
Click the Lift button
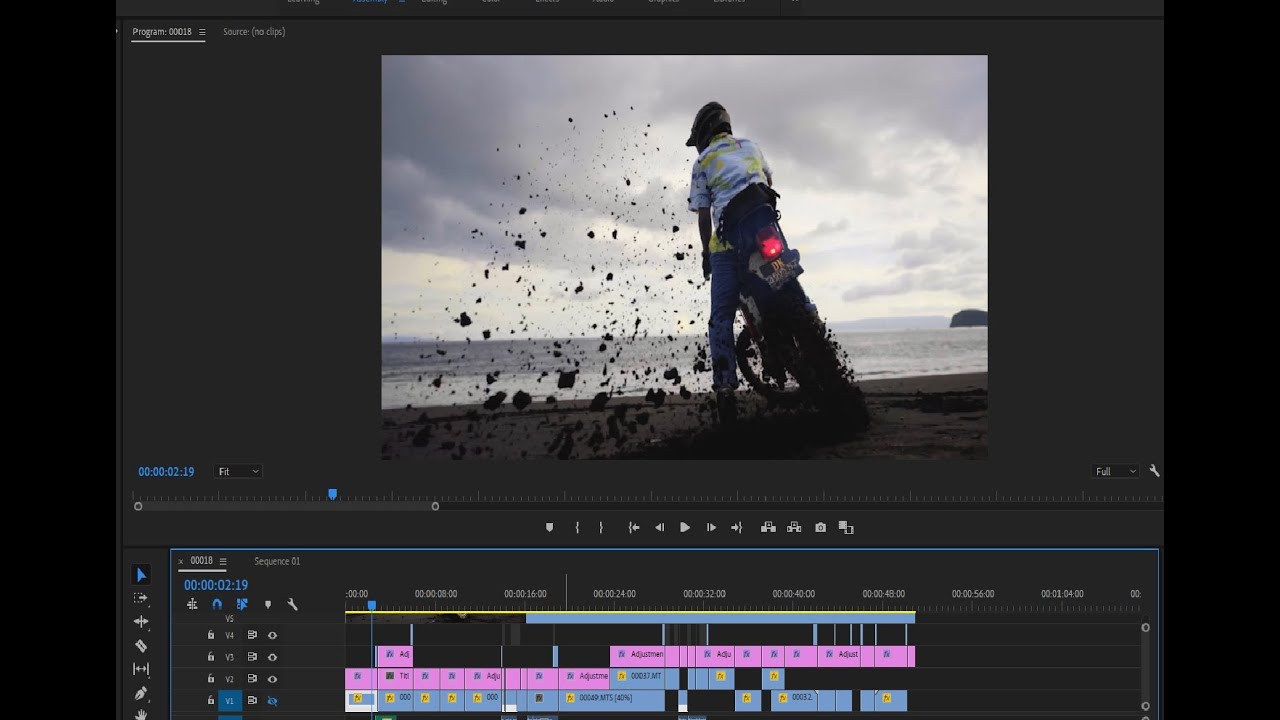(x=768, y=527)
